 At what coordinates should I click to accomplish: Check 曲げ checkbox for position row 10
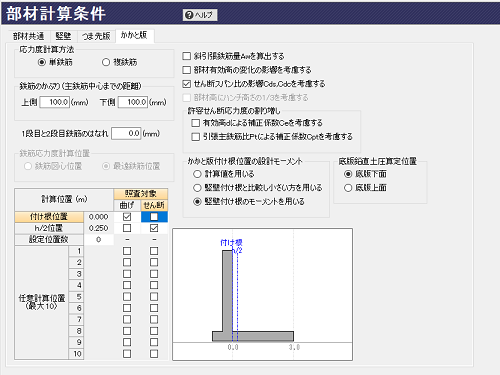127,354
